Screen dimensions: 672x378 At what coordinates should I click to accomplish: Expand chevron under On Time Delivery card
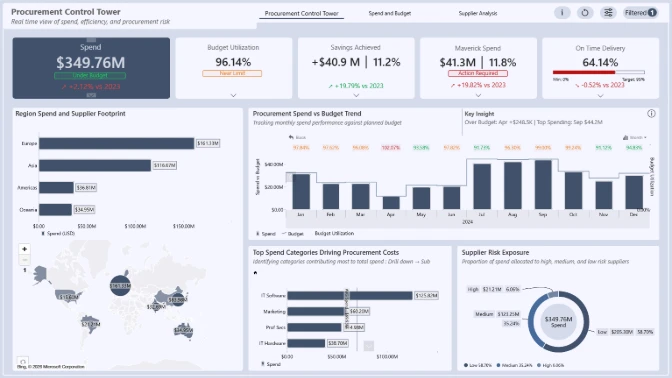600,96
